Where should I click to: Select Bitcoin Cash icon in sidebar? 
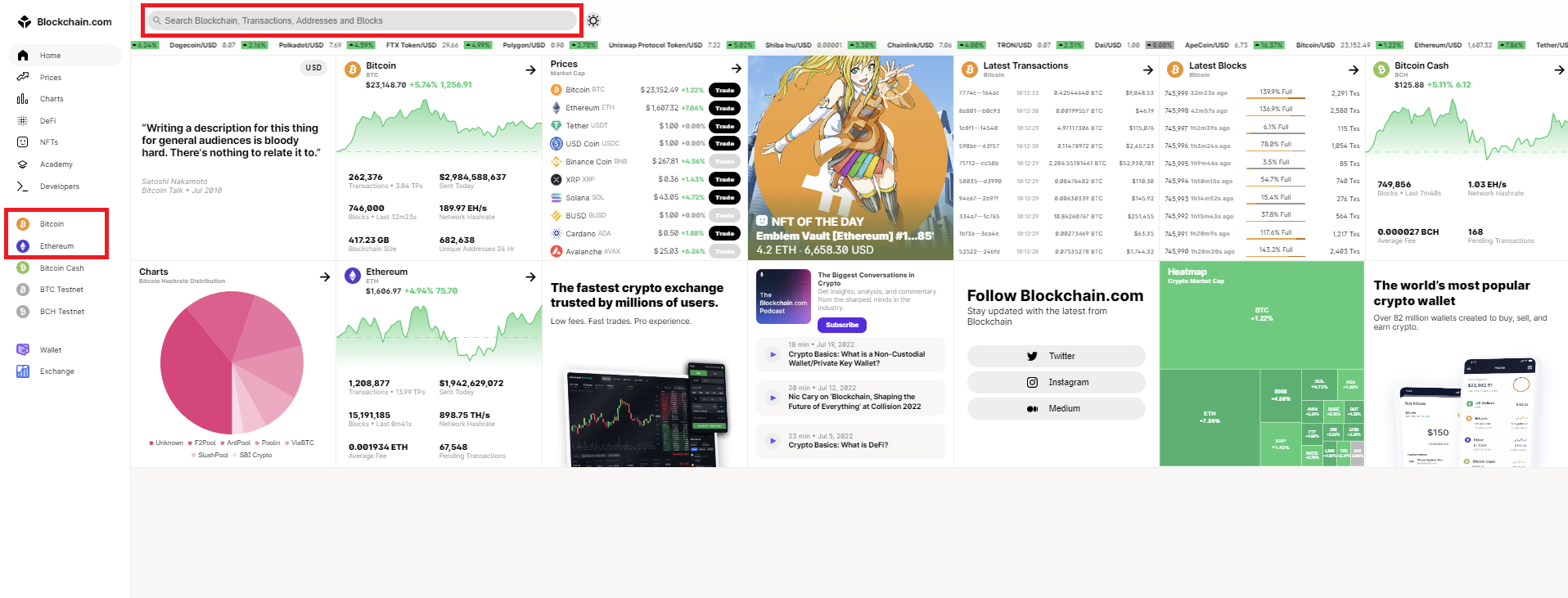(23, 268)
